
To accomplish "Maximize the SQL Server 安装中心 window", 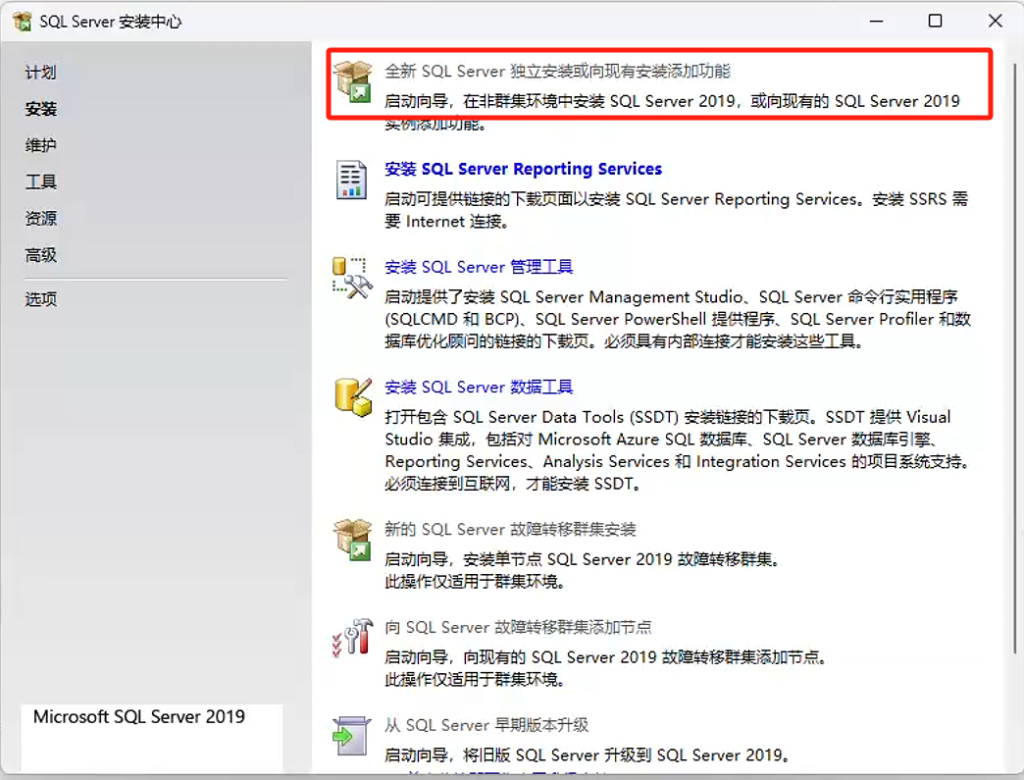I will 935,21.
